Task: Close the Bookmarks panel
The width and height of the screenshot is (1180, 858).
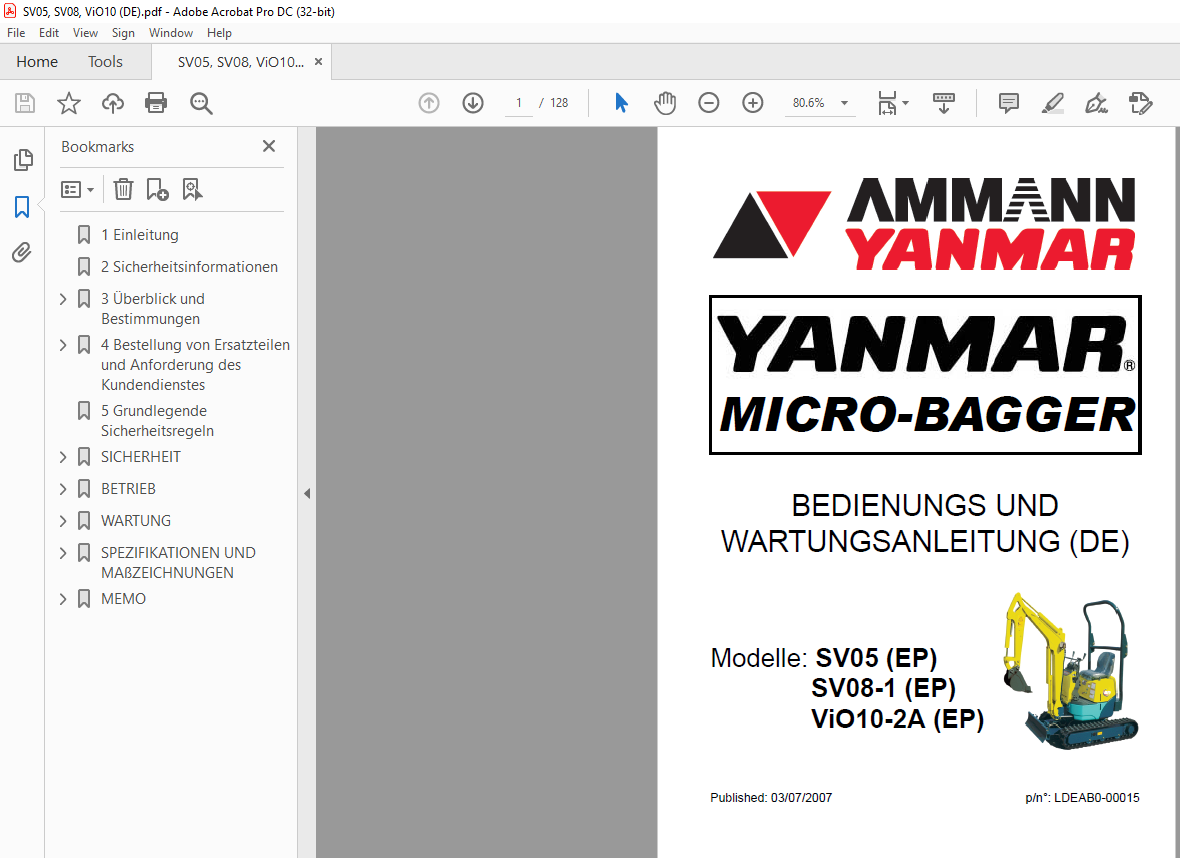Action: [269, 146]
